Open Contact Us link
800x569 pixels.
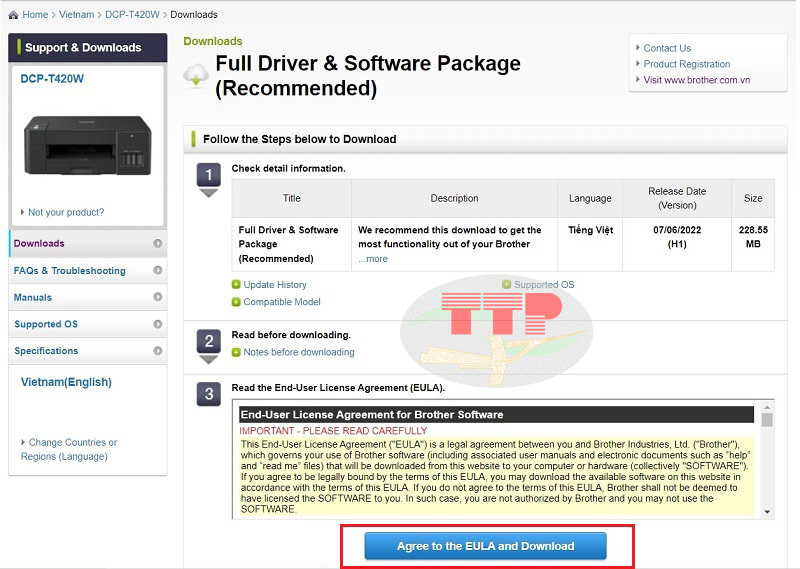(667, 48)
